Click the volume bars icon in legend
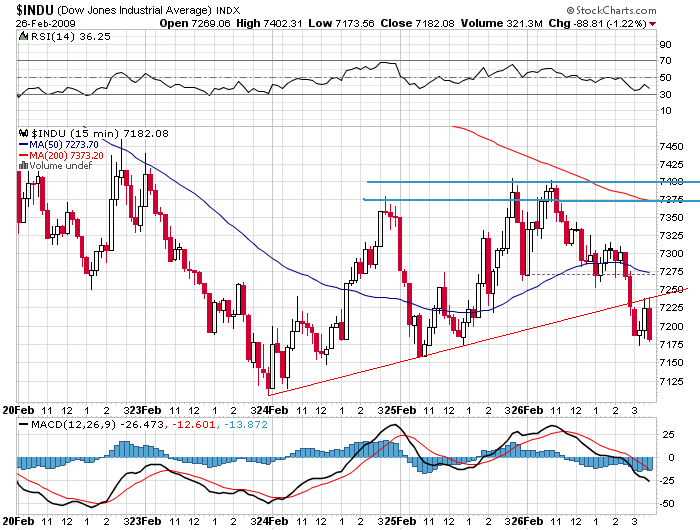This screenshot has width=700, height=530. (x=23, y=166)
